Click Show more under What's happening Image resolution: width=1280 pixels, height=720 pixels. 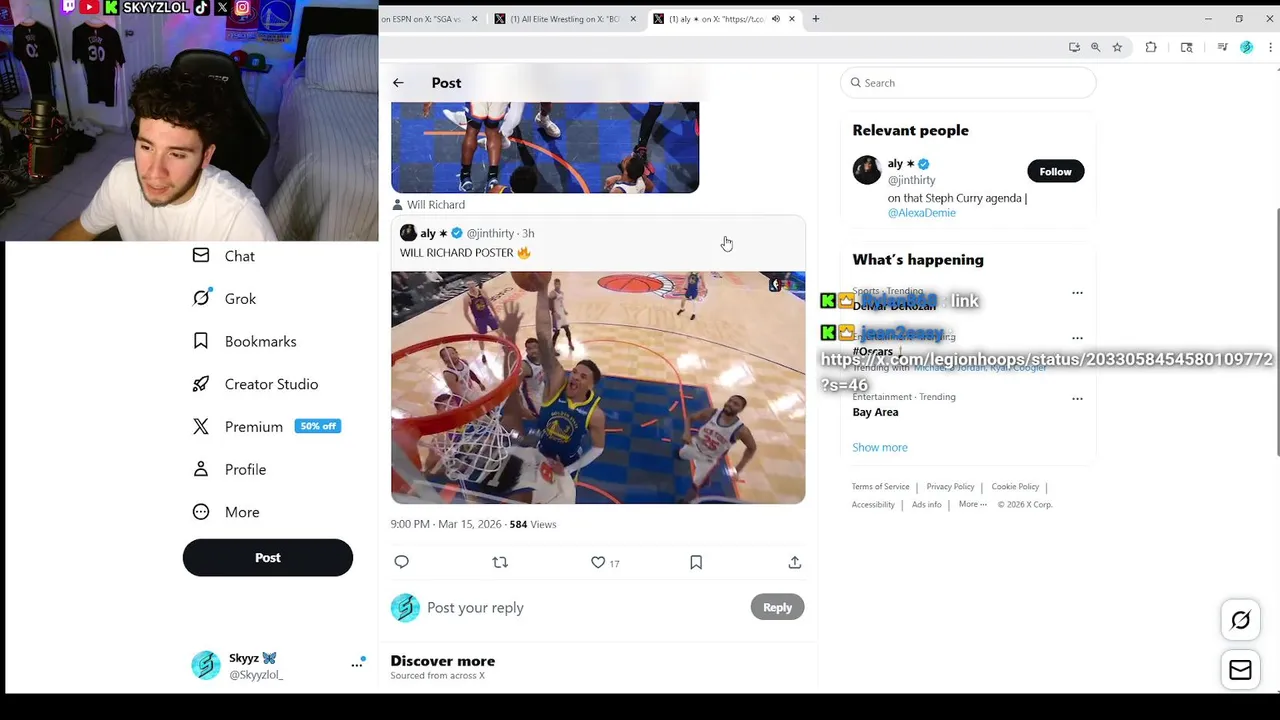click(880, 447)
